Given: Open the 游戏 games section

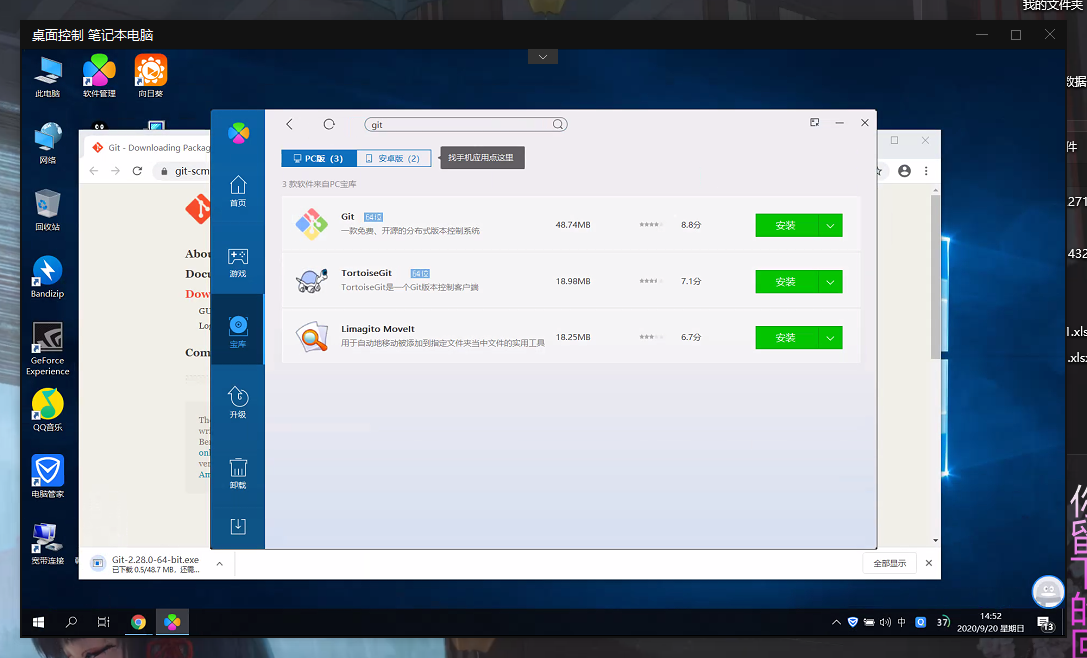Looking at the screenshot, I should point(238,262).
